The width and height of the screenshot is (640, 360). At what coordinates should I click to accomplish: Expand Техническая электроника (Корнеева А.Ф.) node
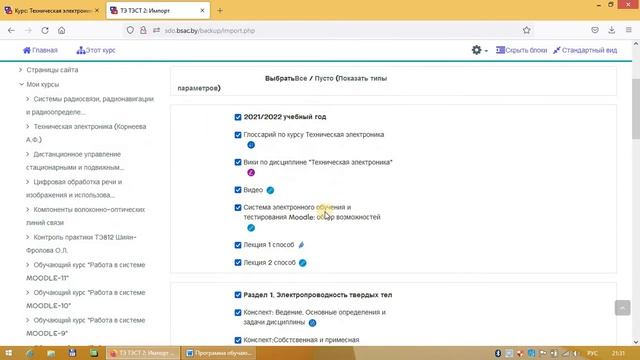[x=28, y=127]
